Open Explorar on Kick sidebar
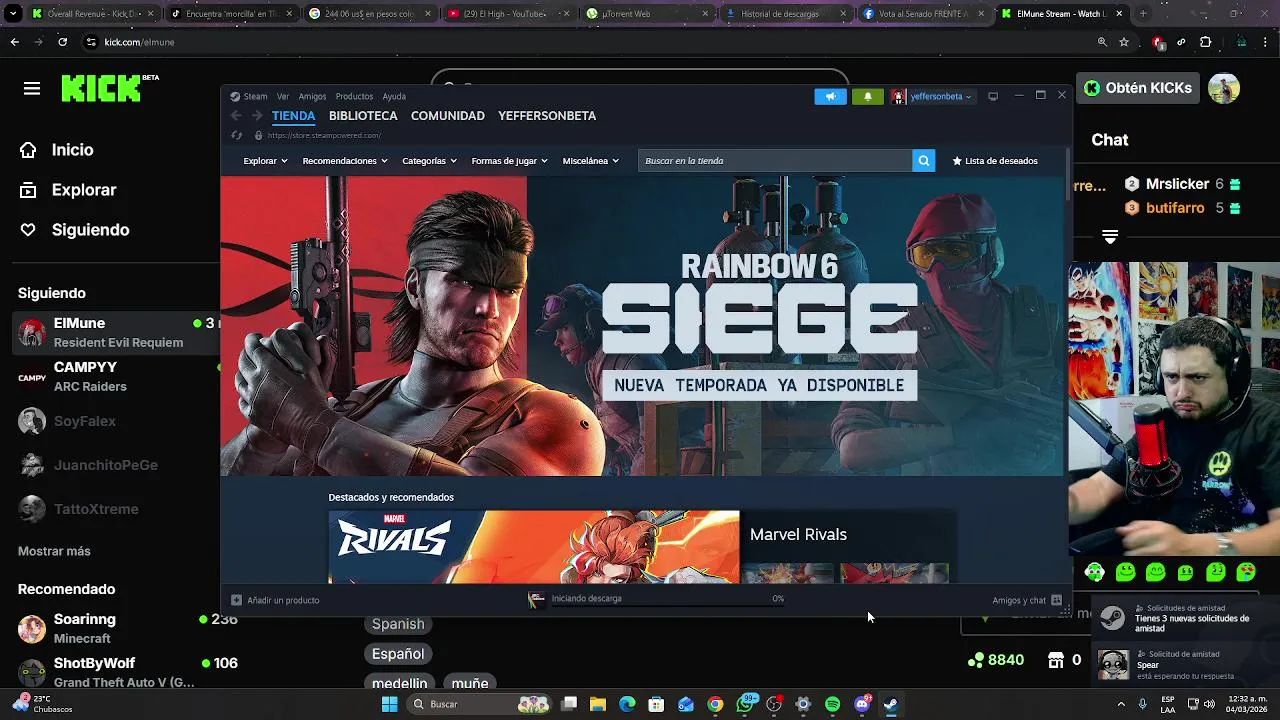 (67, 190)
